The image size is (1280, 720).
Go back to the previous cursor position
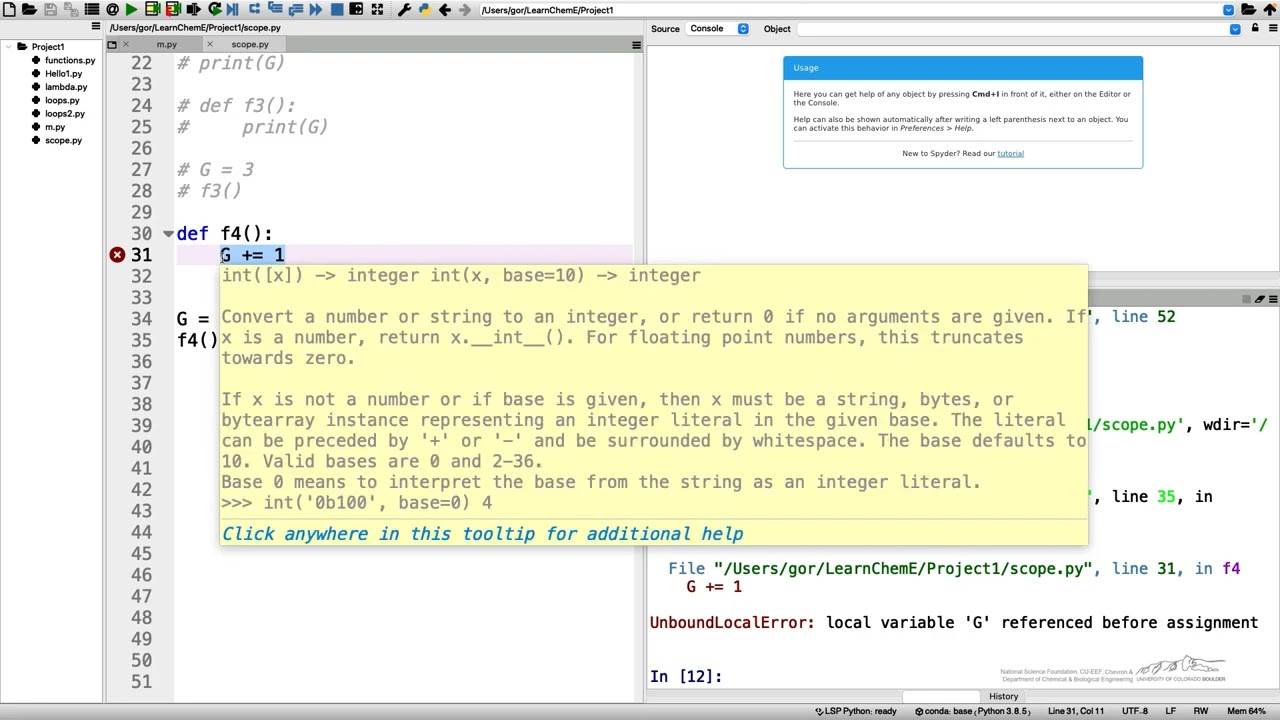[445, 10]
